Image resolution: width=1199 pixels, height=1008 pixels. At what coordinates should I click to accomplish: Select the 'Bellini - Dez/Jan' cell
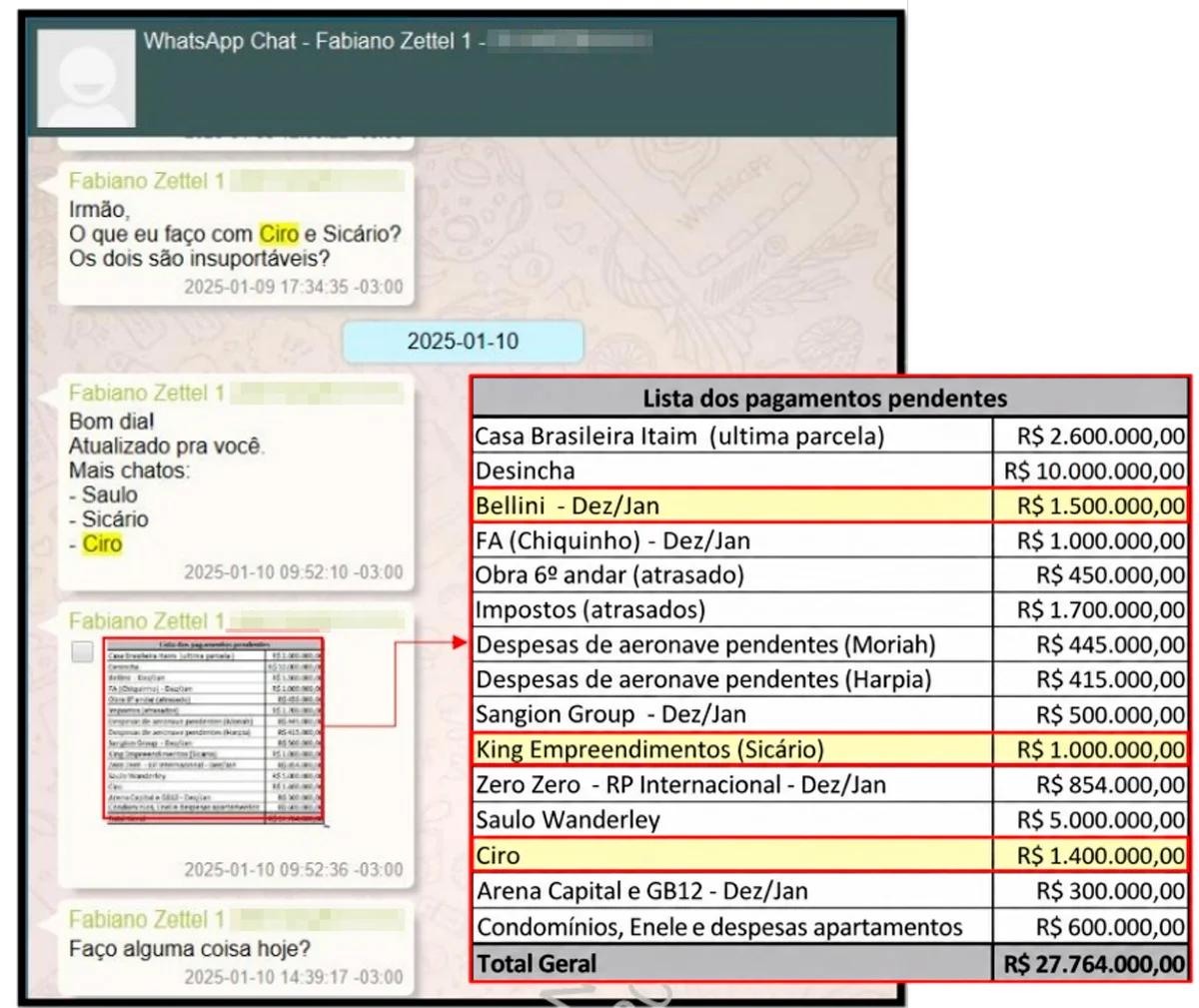pos(732,505)
